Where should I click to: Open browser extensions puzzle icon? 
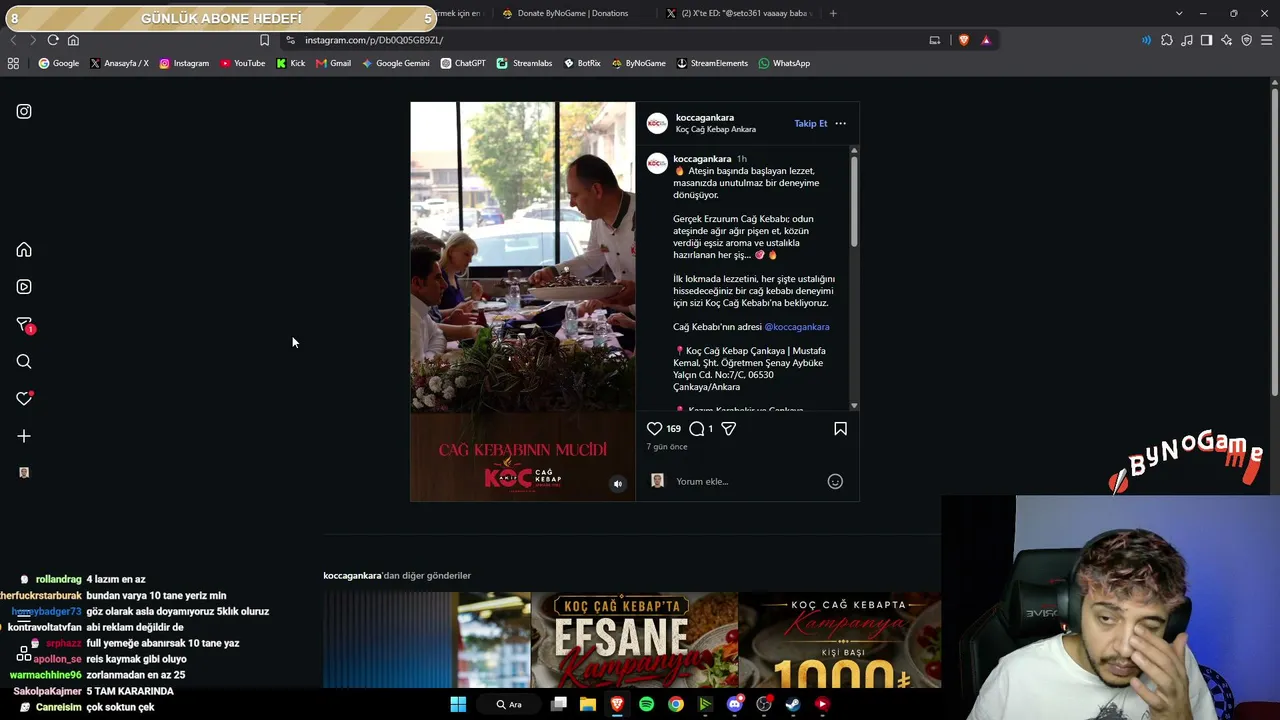point(1167,40)
